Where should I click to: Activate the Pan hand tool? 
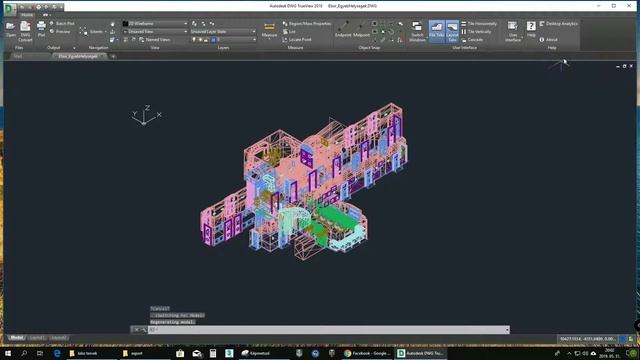click(113, 24)
